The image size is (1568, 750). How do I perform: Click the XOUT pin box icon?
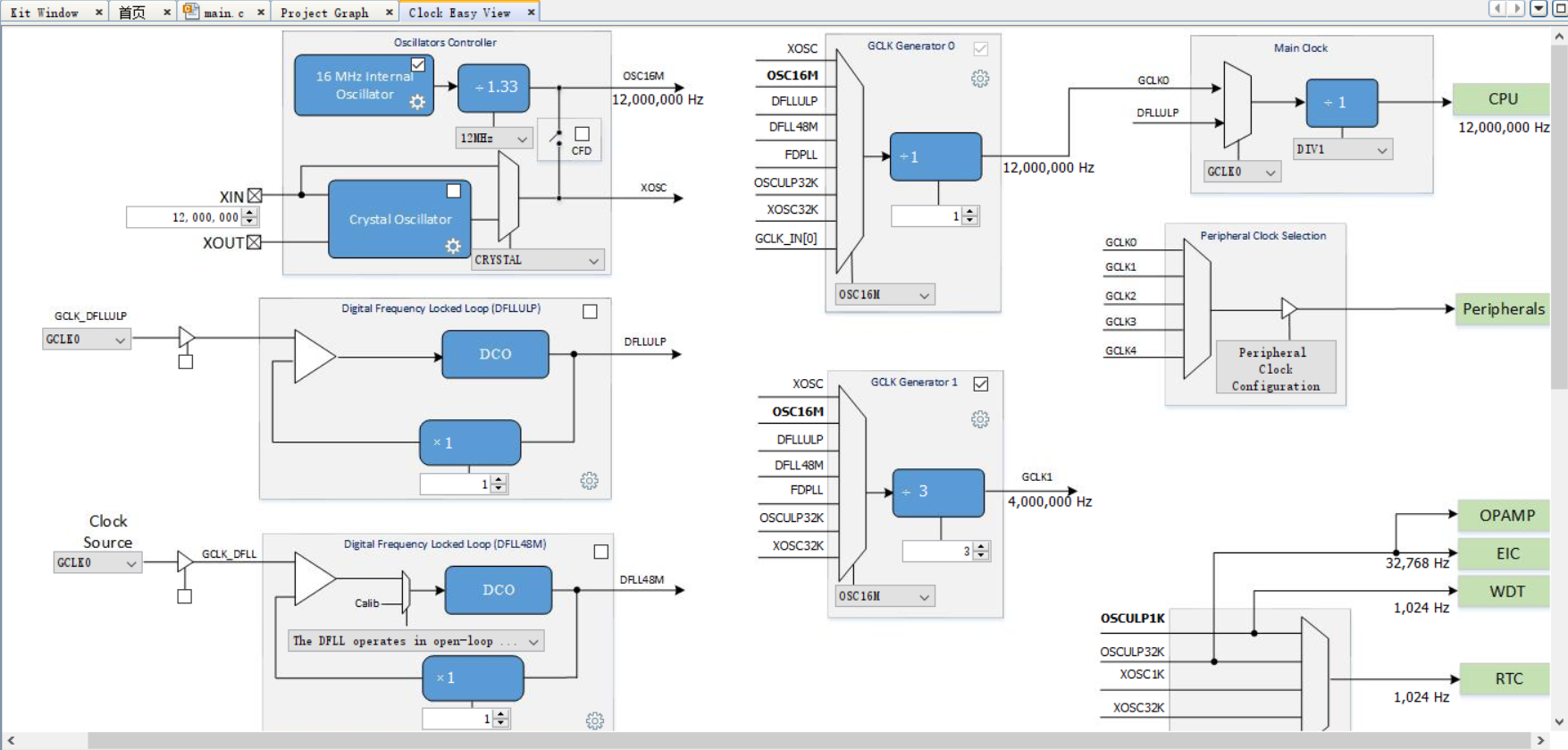(254, 242)
